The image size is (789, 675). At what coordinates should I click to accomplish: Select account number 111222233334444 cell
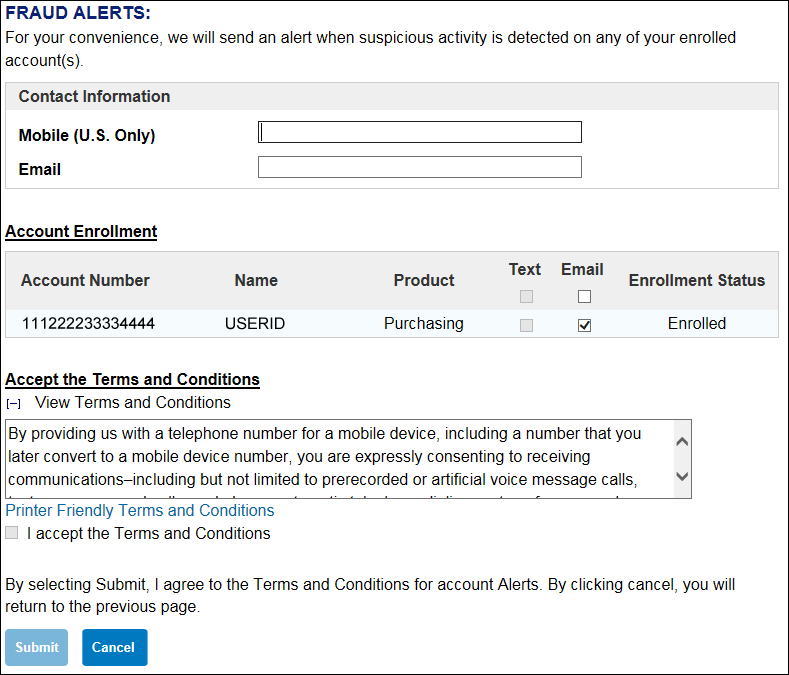pos(88,323)
